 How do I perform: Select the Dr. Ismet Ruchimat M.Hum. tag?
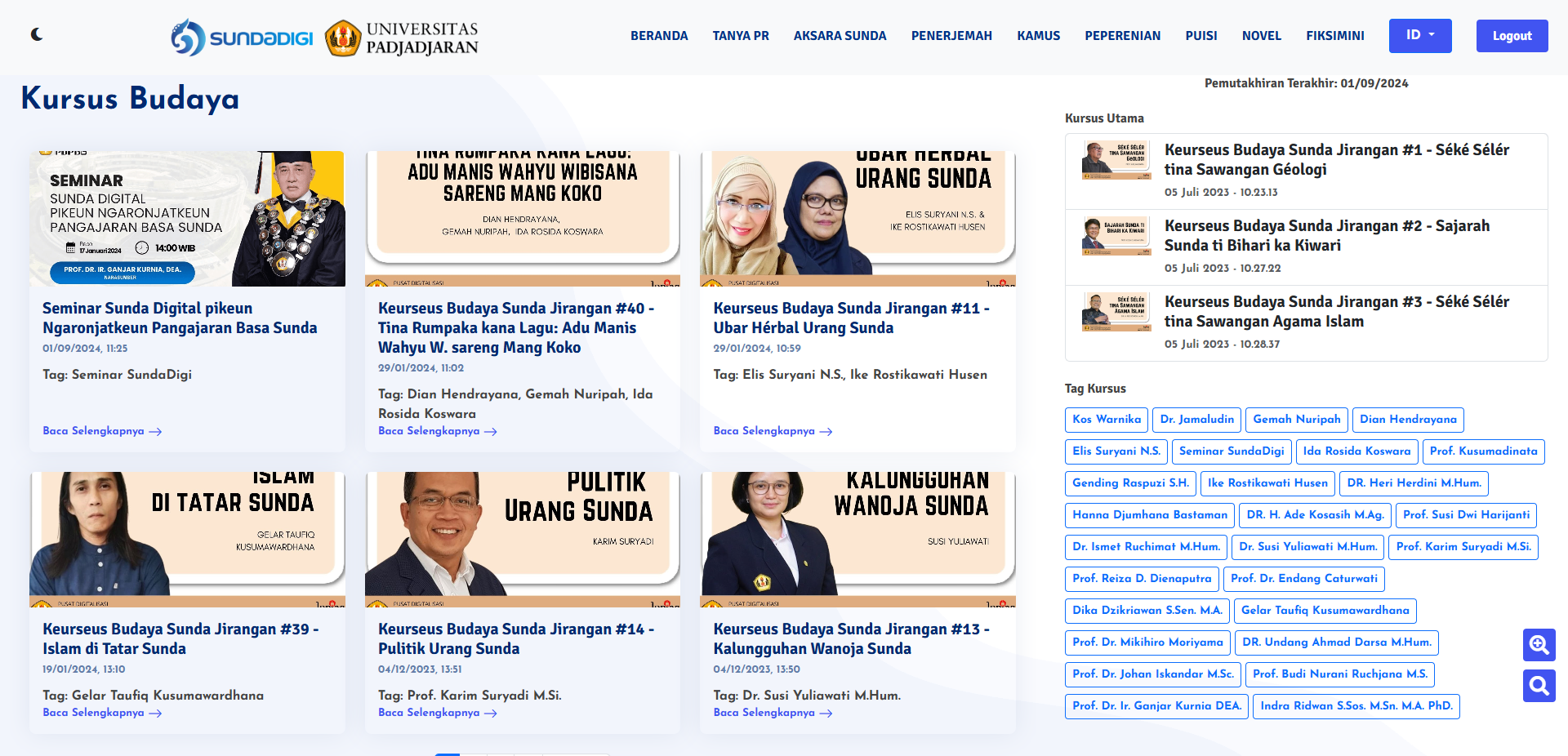coord(1147,547)
